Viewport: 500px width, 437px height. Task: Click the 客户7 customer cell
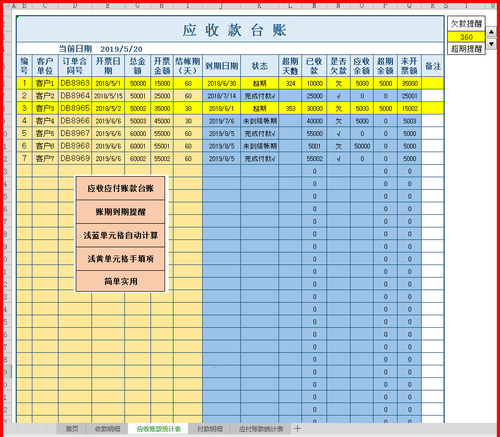pos(45,158)
